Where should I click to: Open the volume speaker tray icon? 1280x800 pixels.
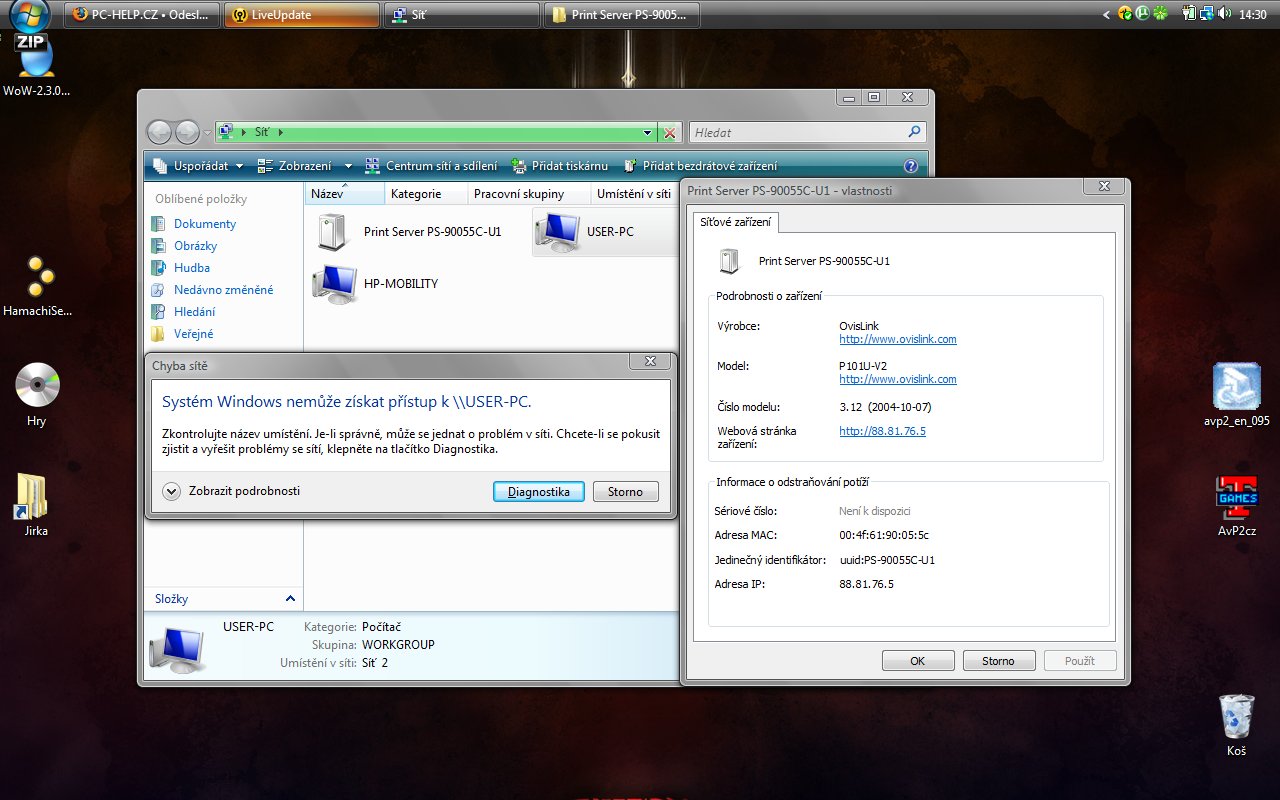tap(1223, 14)
